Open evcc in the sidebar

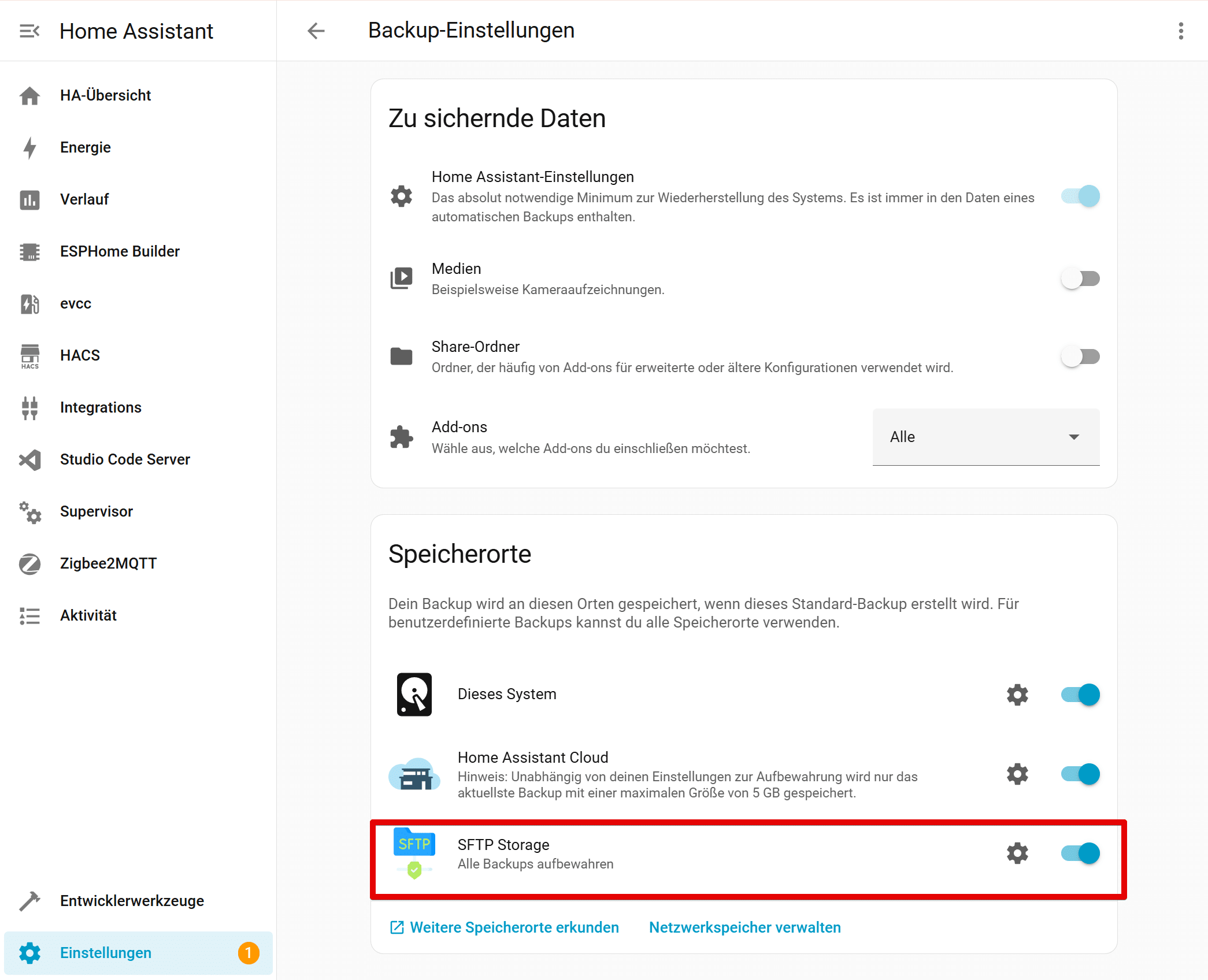138,303
